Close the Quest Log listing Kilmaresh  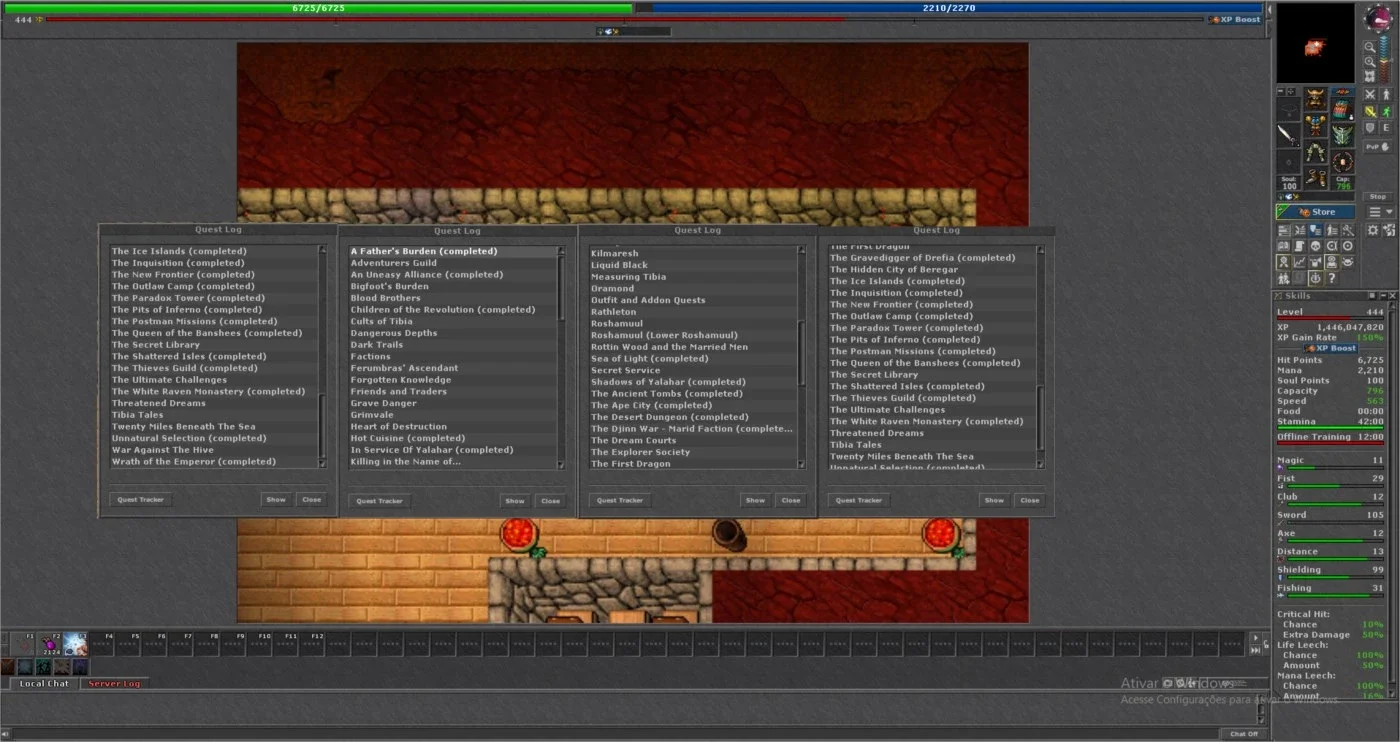click(791, 500)
